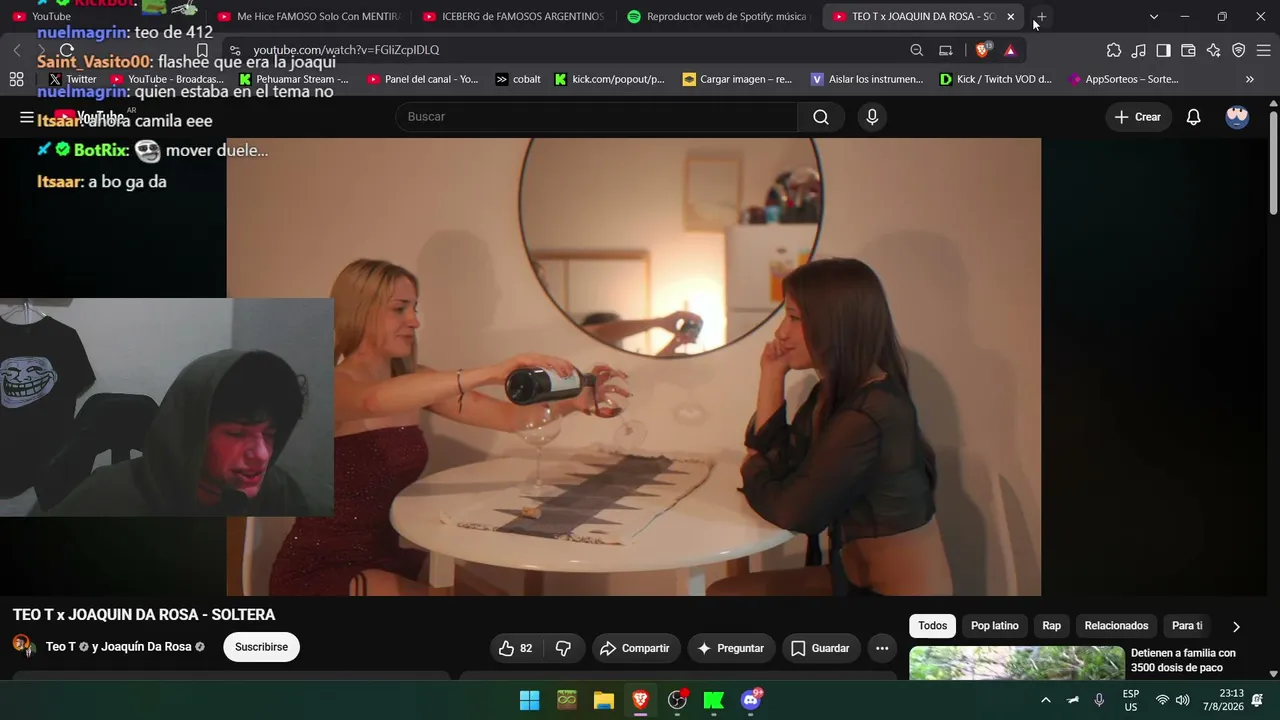Image resolution: width=1280 pixels, height=720 pixels.
Task: Select the 'Pop latino' filter chip
Action: (995, 626)
